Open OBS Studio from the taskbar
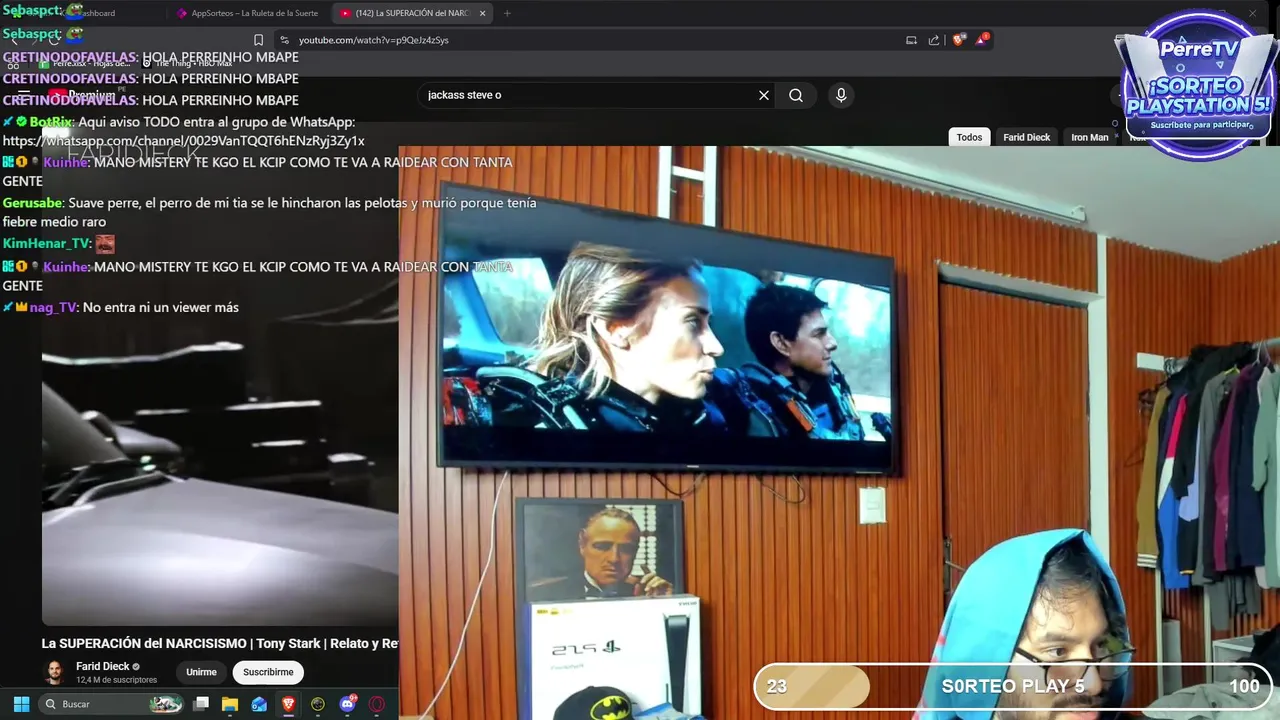Screen dimensions: 1280x720 tap(318, 704)
